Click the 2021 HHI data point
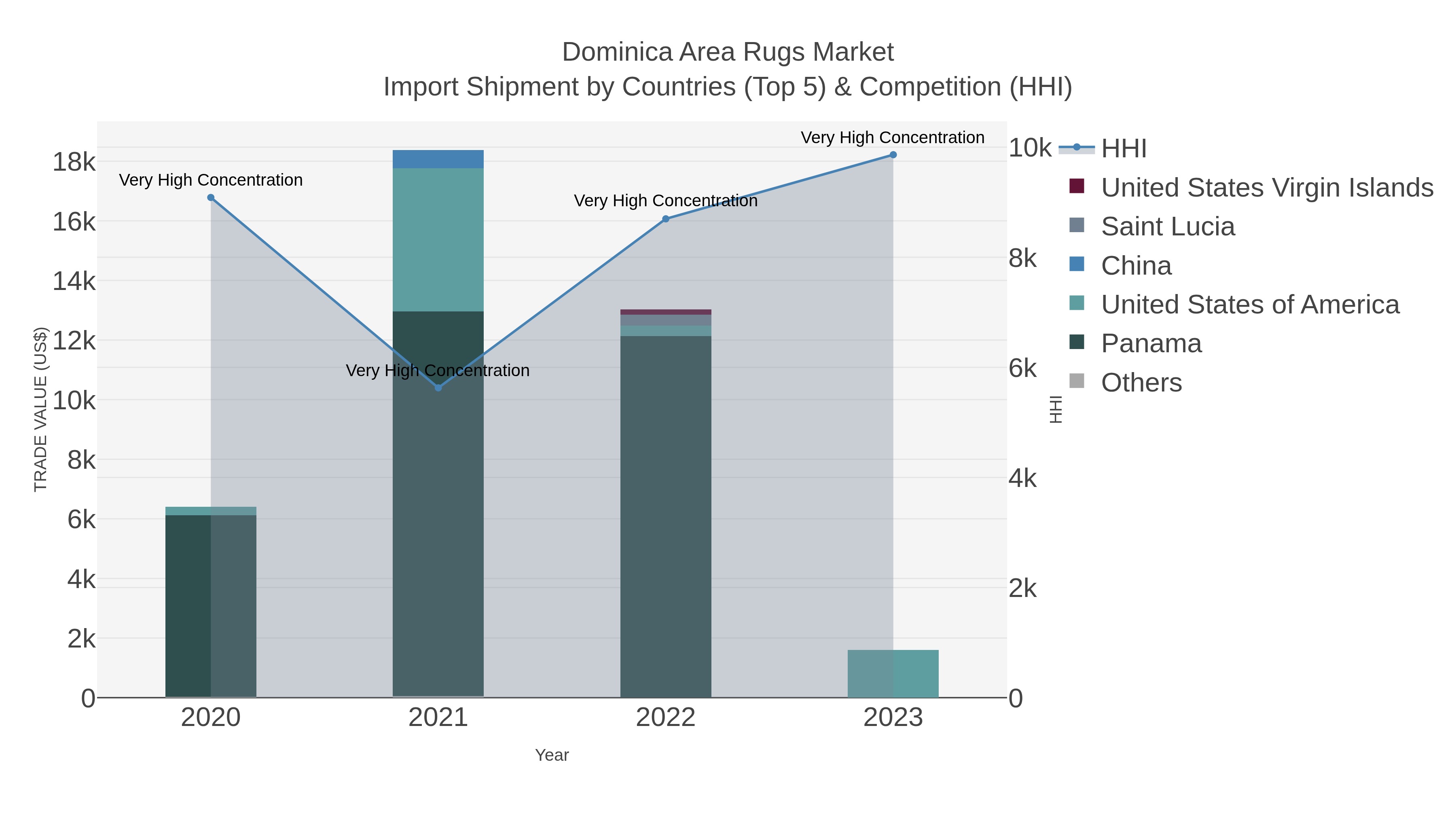This screenshot has width=1456, height=819. coord(438,388)
